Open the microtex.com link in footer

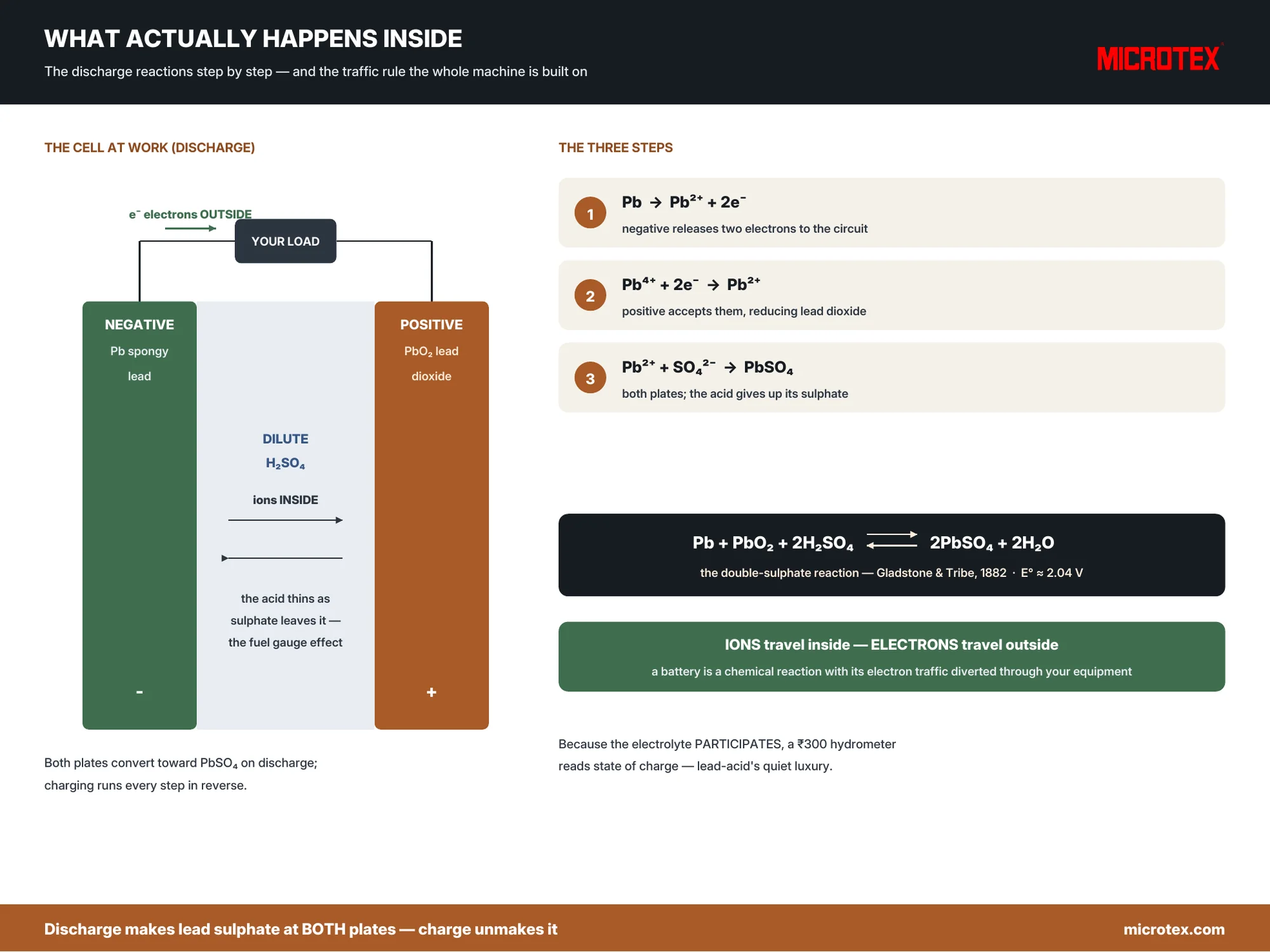coord(1173,929)
